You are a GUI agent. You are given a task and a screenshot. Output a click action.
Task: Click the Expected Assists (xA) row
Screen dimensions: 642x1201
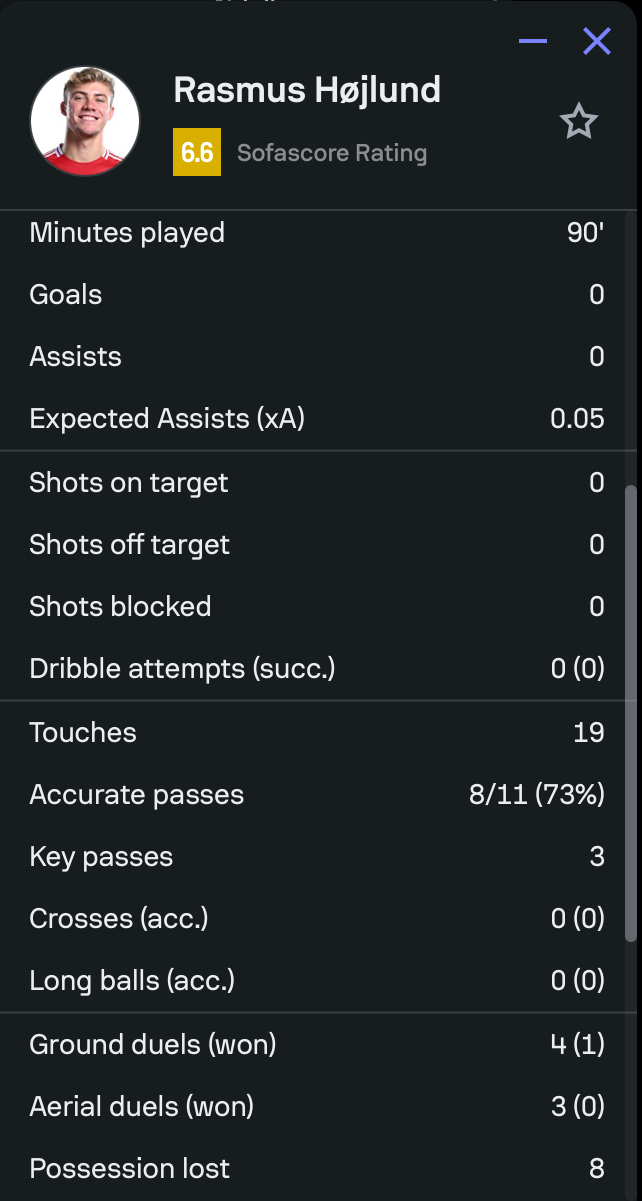[x=317, y=419]
